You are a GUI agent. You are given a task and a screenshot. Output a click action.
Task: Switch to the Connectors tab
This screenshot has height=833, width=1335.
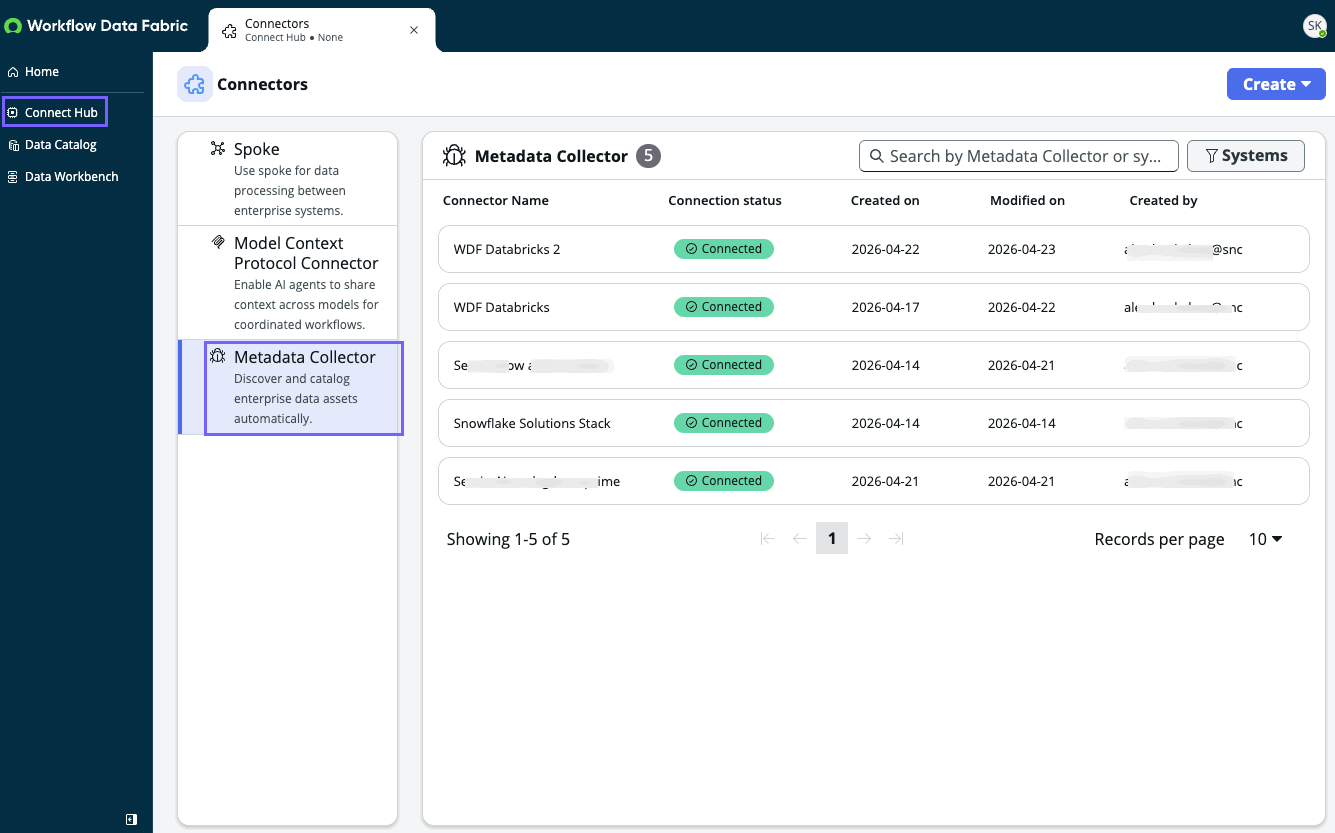click(x=322, y=30)
